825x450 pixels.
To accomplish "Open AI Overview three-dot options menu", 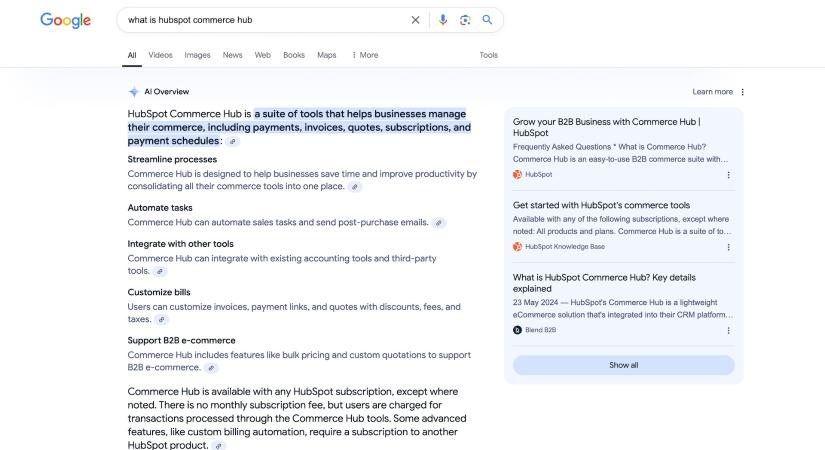I will pos(742,92).
